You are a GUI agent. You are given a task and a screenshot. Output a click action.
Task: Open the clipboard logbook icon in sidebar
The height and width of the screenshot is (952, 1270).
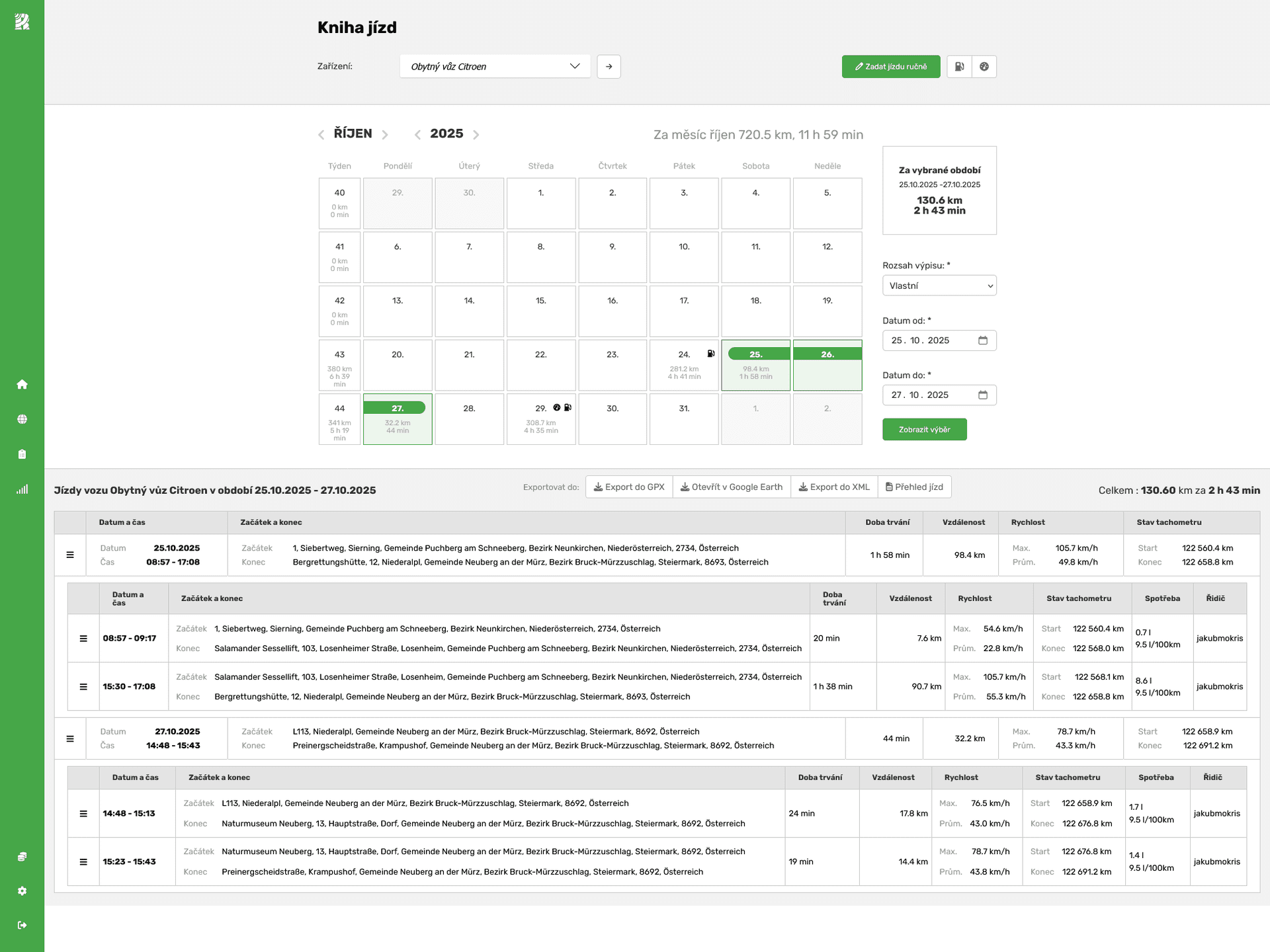pyautogui.click(x=22, y=454)
